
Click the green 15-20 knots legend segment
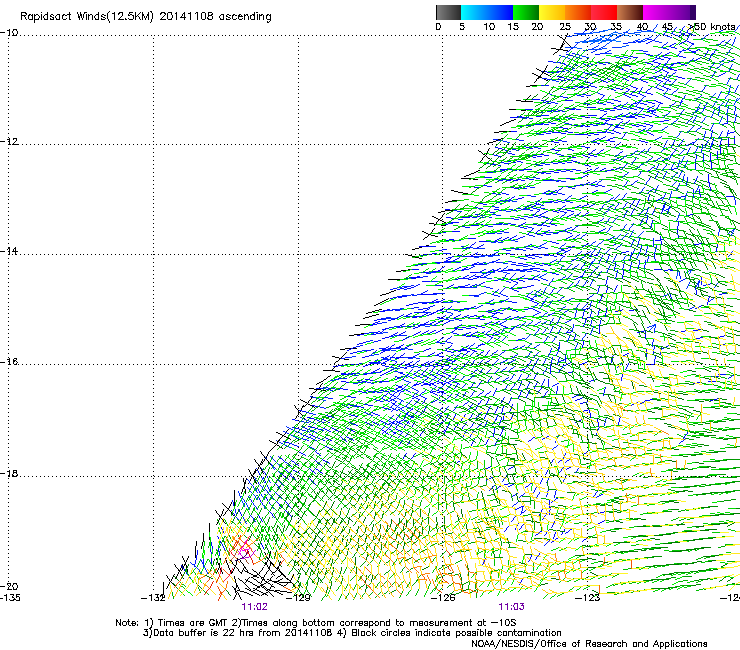pos(526,12)
